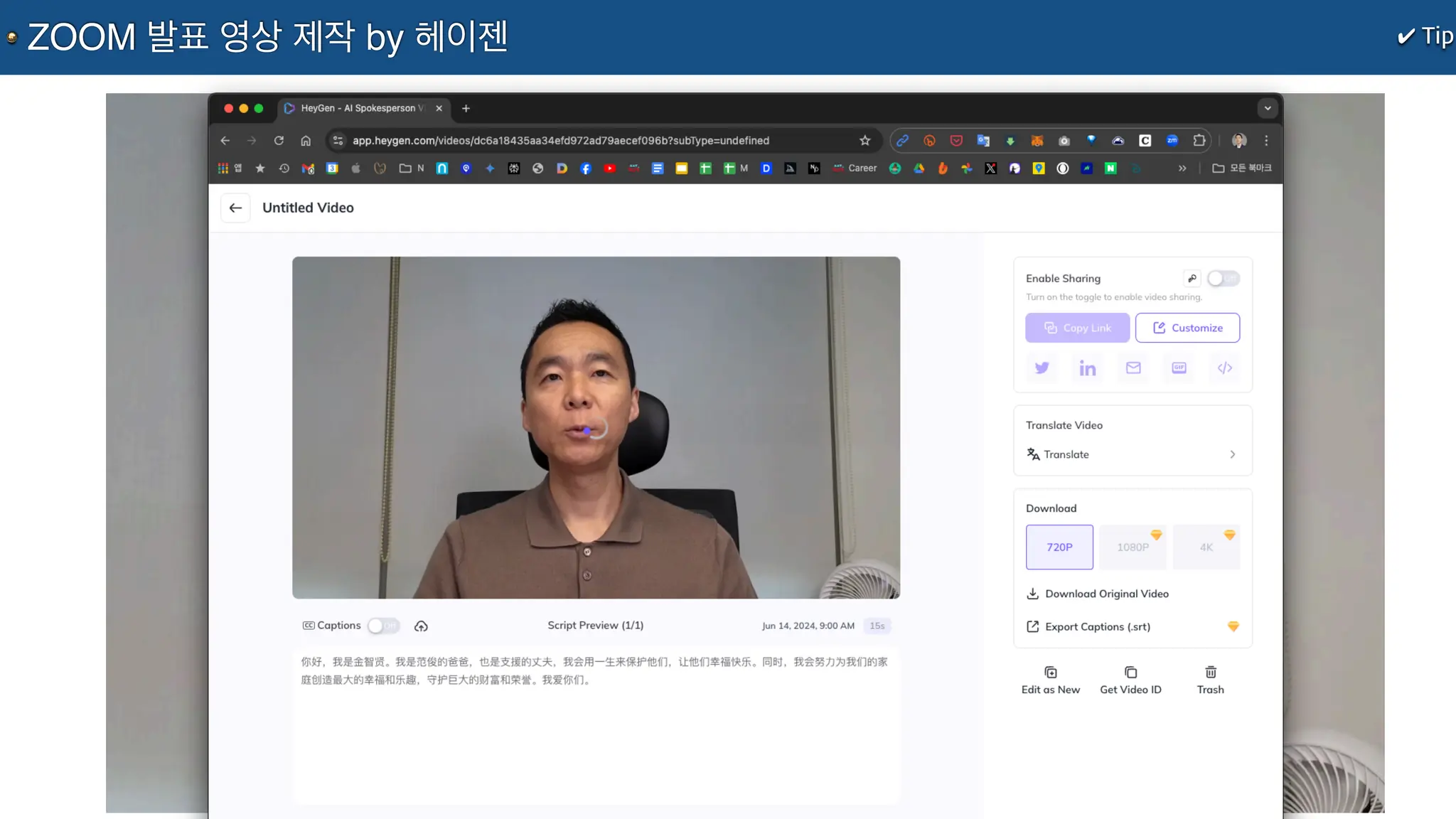Select 4K download quality
The width and height of the screenshot is (1456, 819).
click(x=1206, y=547)
